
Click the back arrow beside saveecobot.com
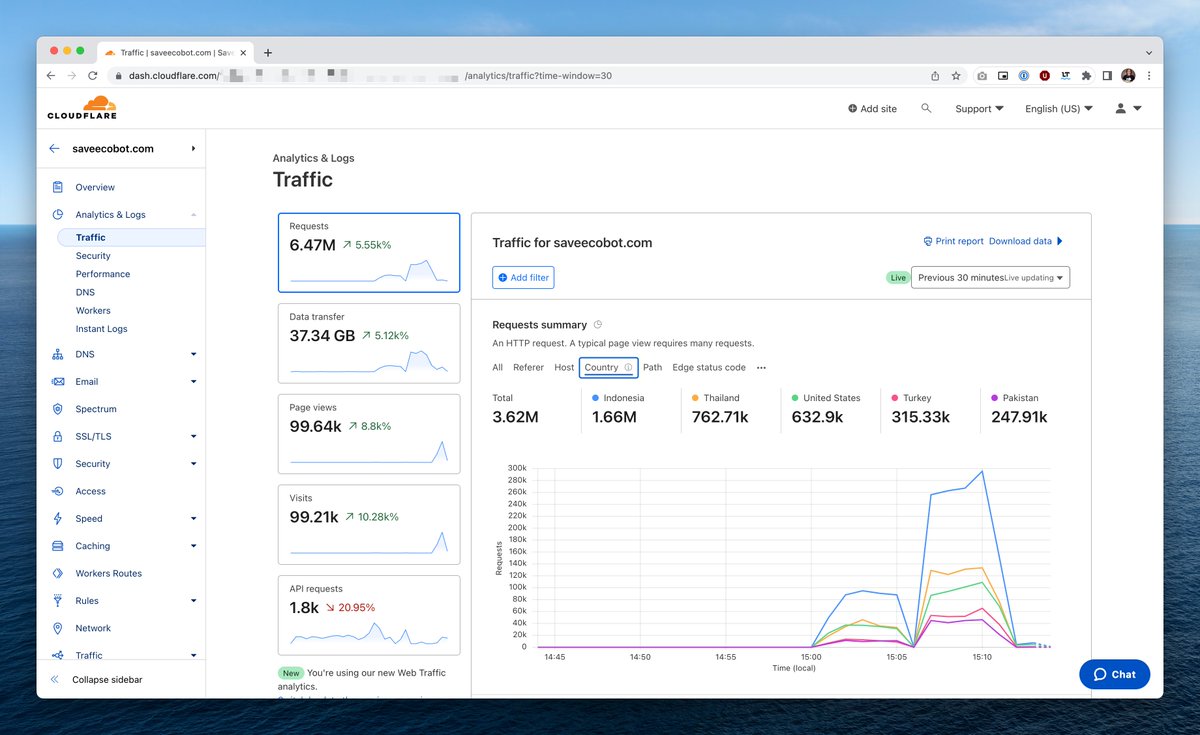(54, 148)
